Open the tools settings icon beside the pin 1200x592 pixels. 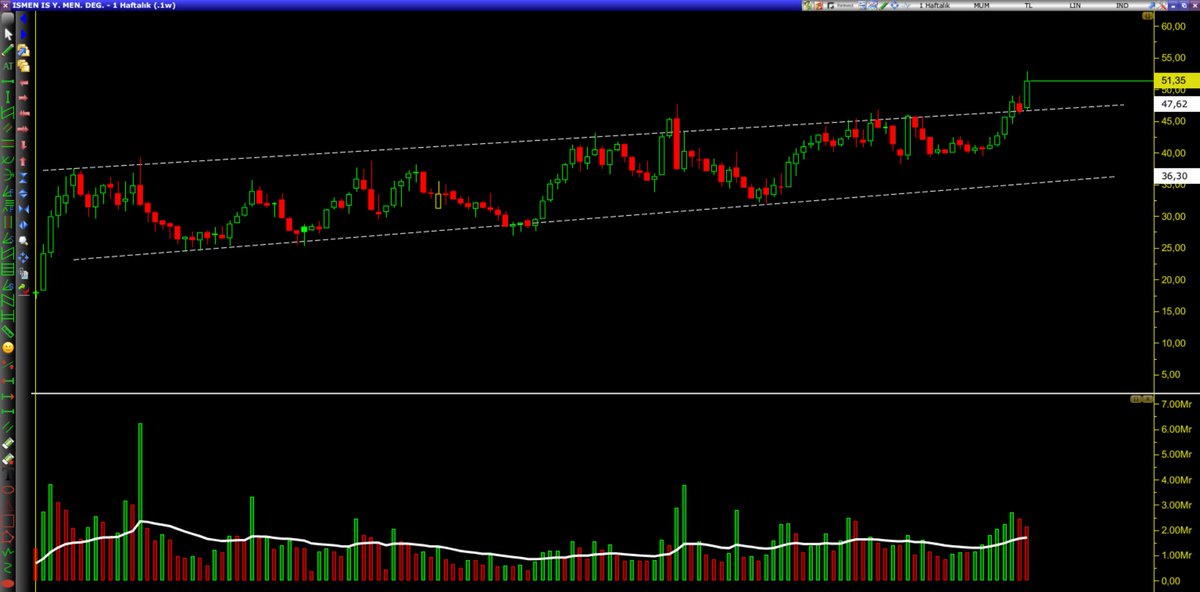pyautogui.click(x=1163, y=5)
